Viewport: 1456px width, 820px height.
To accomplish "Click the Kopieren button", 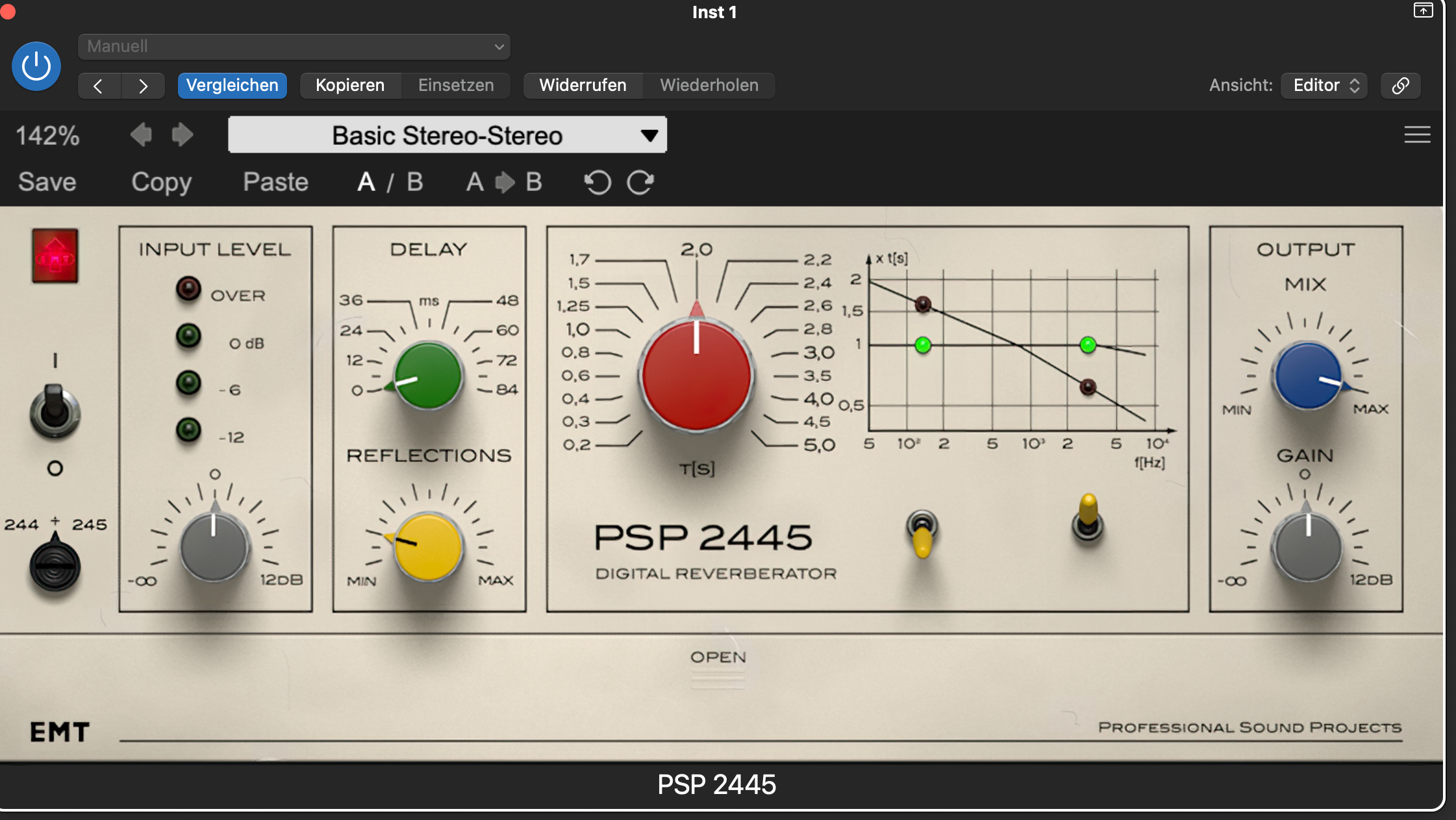I will (x=350, y=85).
